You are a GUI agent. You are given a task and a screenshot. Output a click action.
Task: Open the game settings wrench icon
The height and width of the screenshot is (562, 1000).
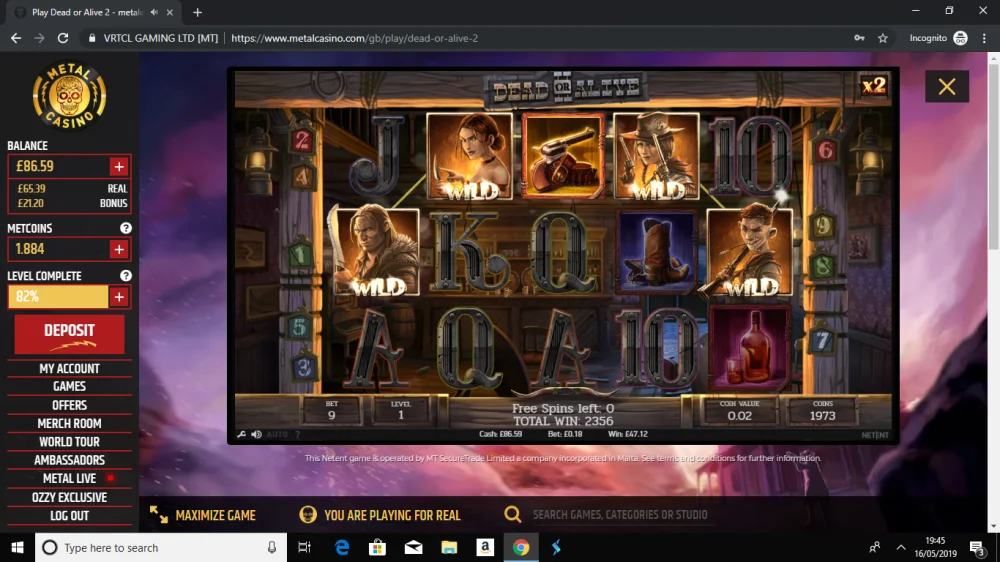coord(242,434)
